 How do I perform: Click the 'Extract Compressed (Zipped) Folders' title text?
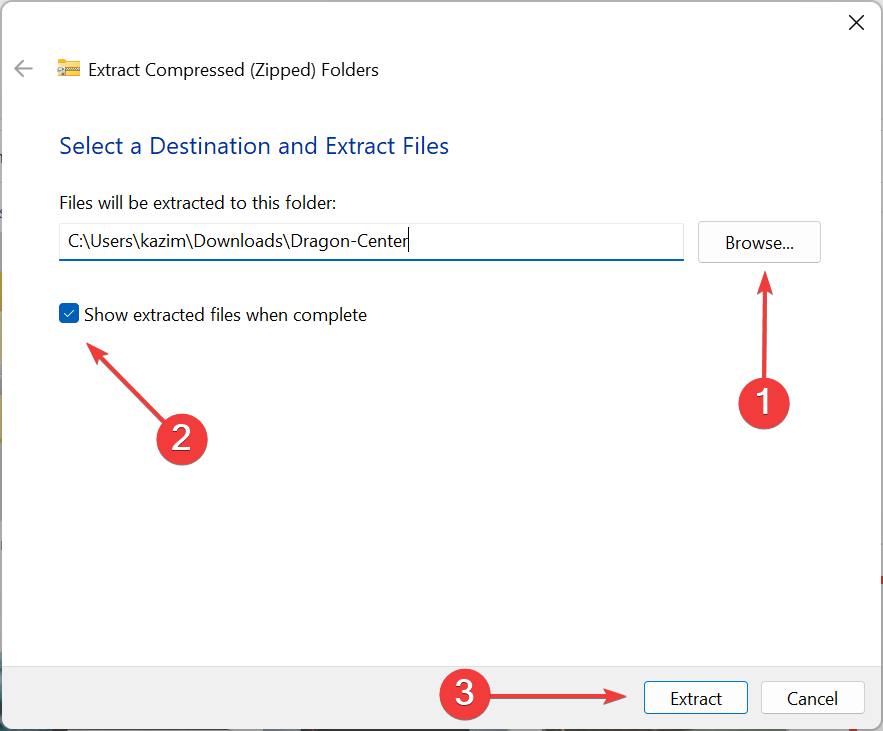coord(233,70)
